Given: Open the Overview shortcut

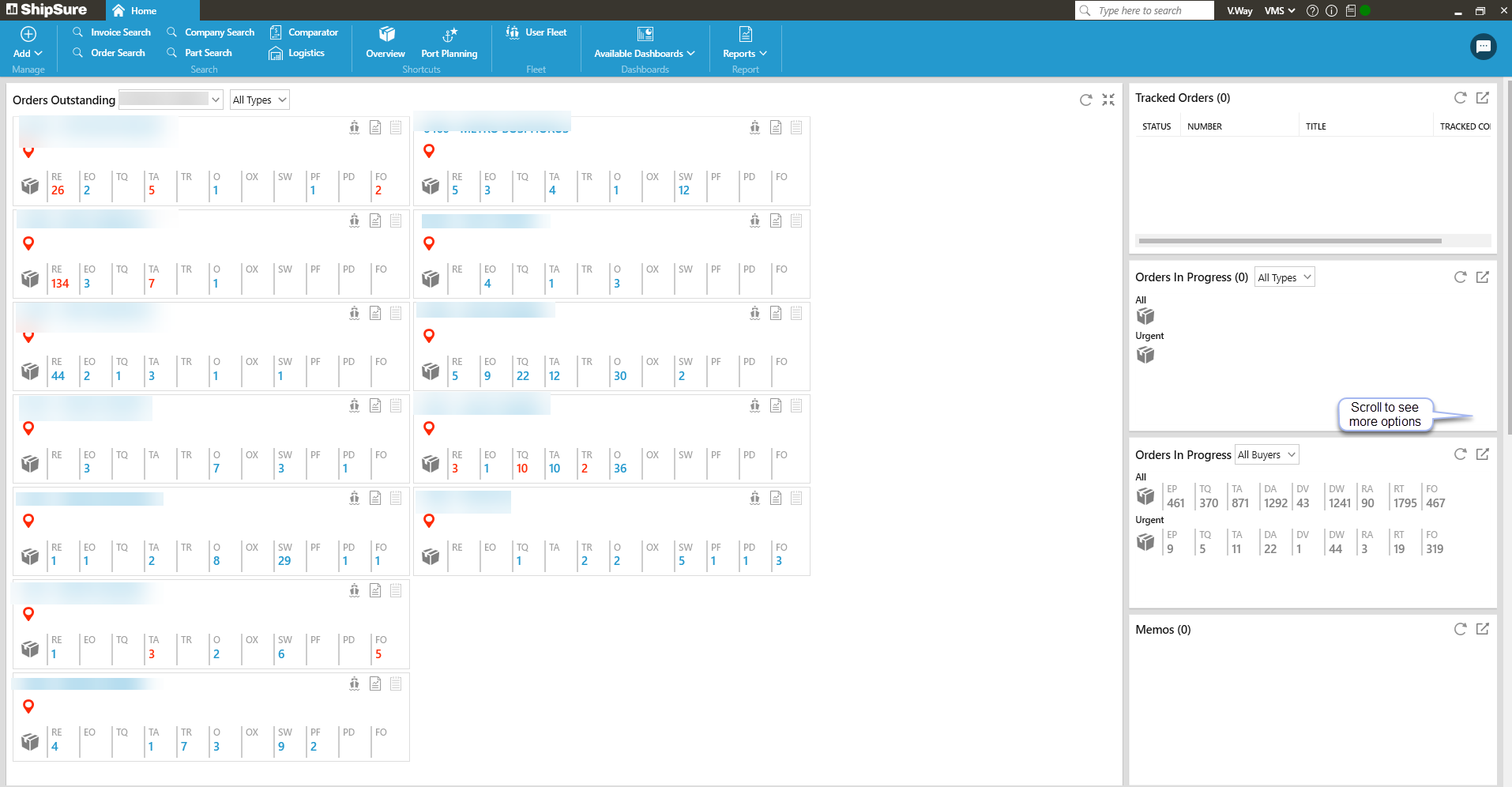Looking at the screenshot, I should click(x=386, y=43).
